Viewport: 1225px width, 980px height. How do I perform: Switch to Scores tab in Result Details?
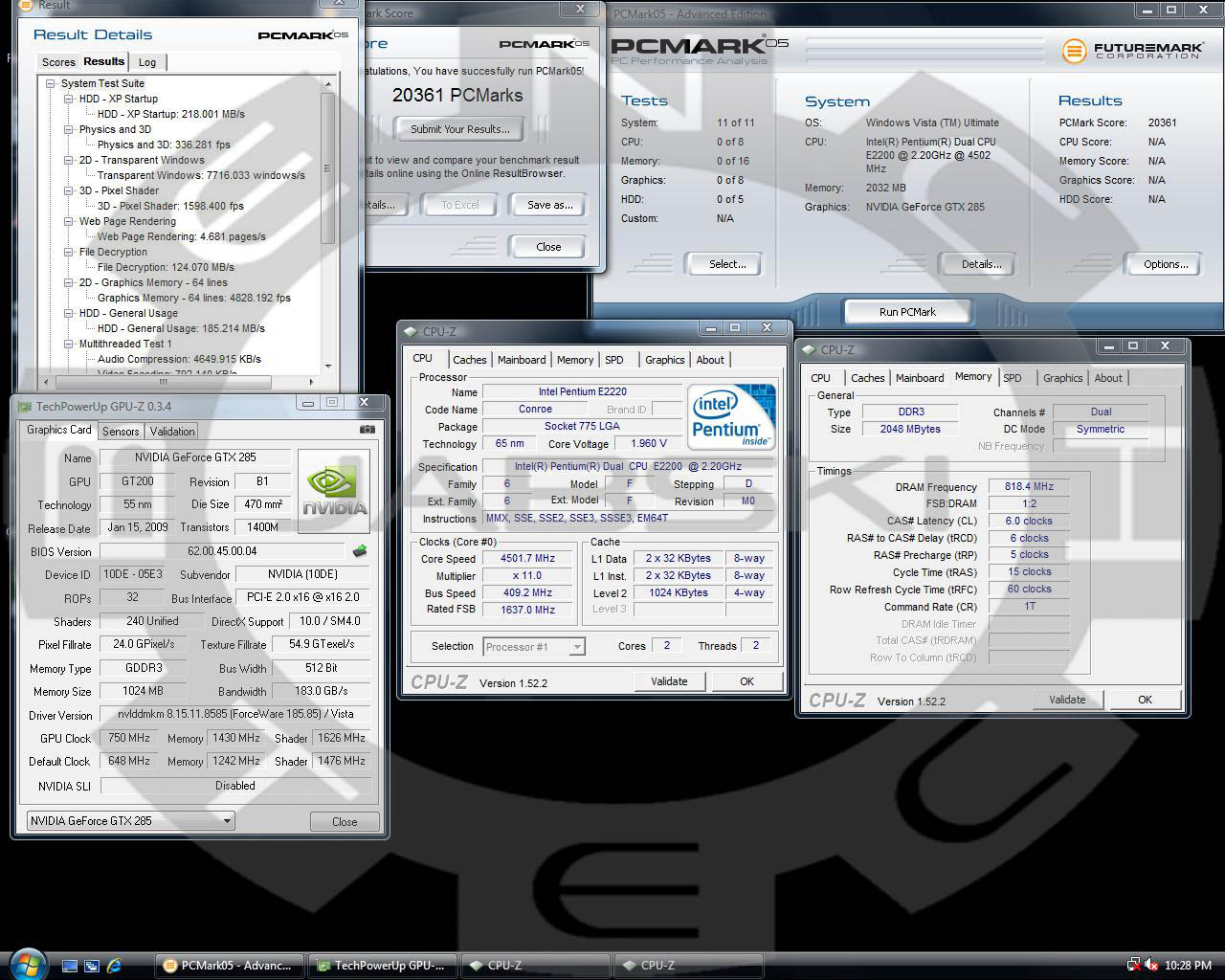pyautogui.click(x=58, y=62)
